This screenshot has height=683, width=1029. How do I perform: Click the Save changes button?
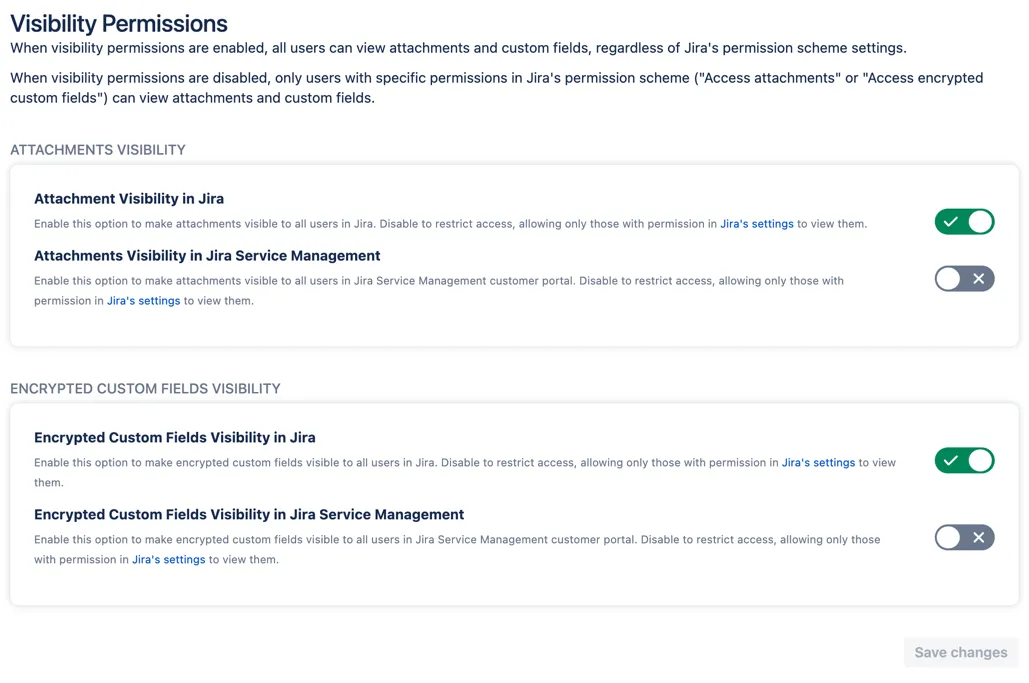pos(961,652)
